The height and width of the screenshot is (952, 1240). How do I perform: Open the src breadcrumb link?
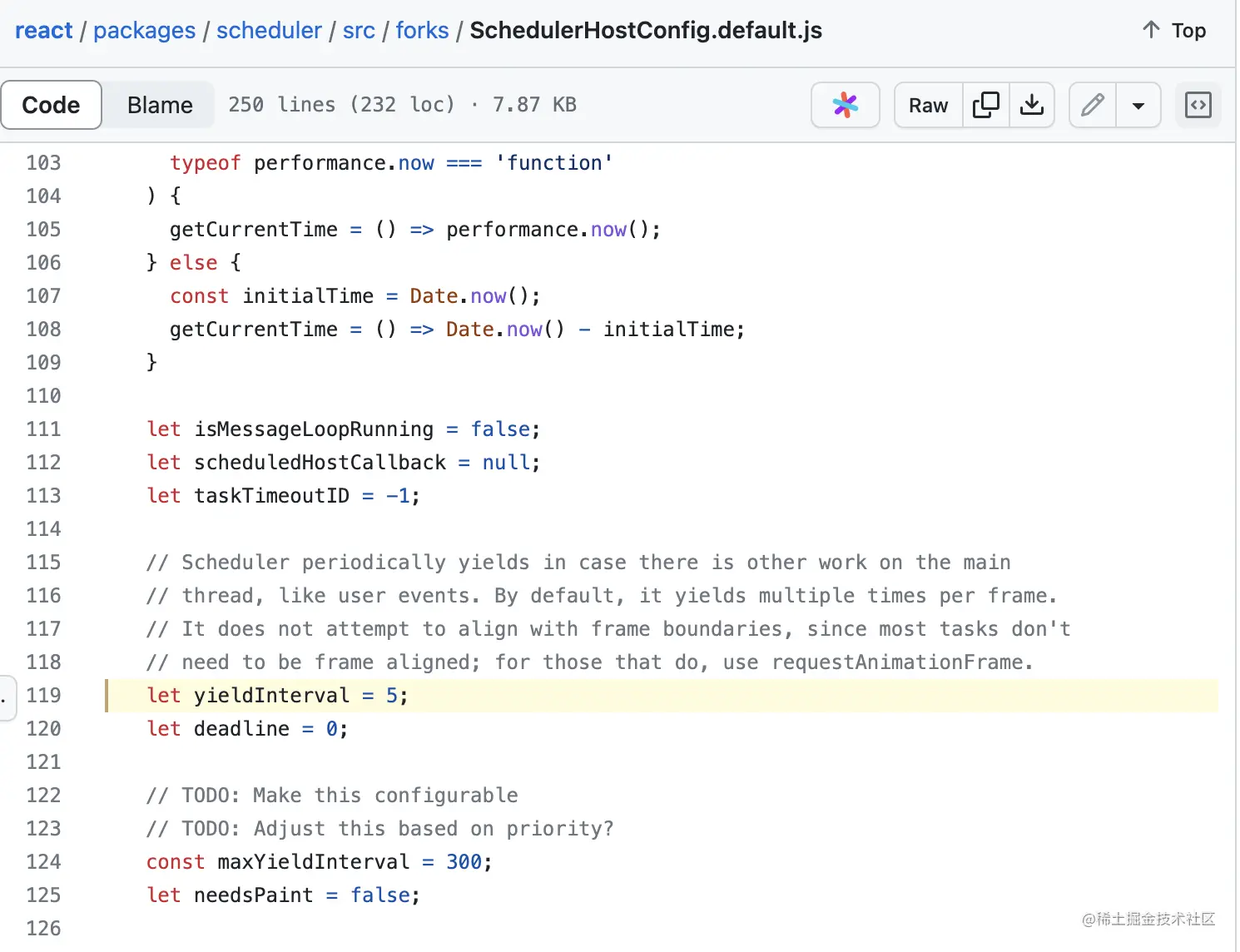click(359, 30)
